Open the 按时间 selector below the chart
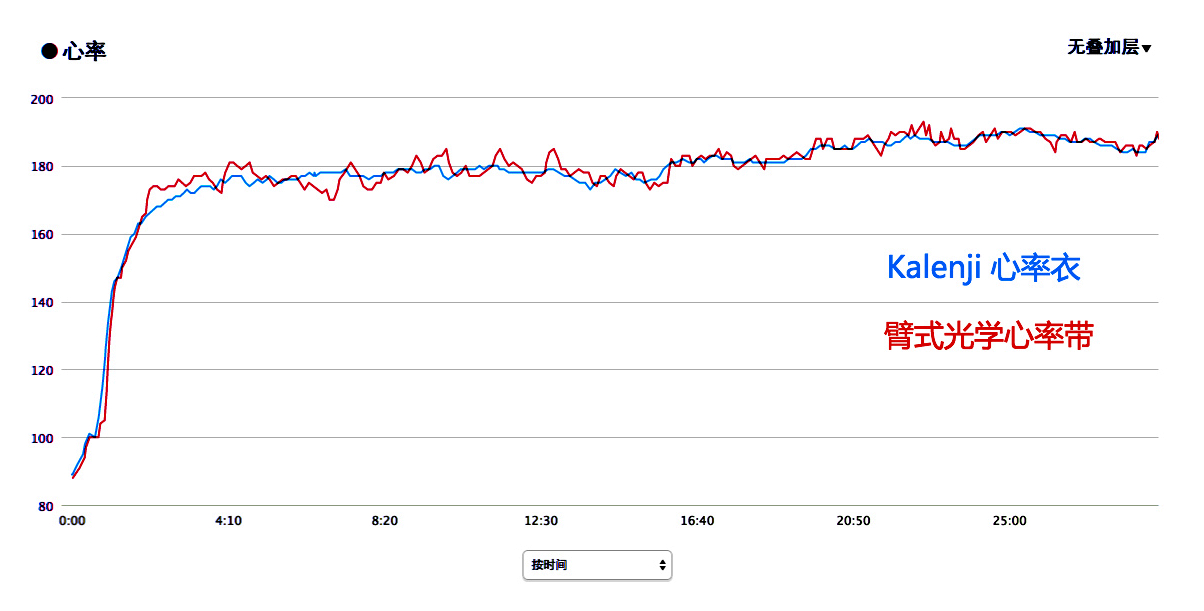Screen dimensions: 1204x611 click(x=596, y=565)
